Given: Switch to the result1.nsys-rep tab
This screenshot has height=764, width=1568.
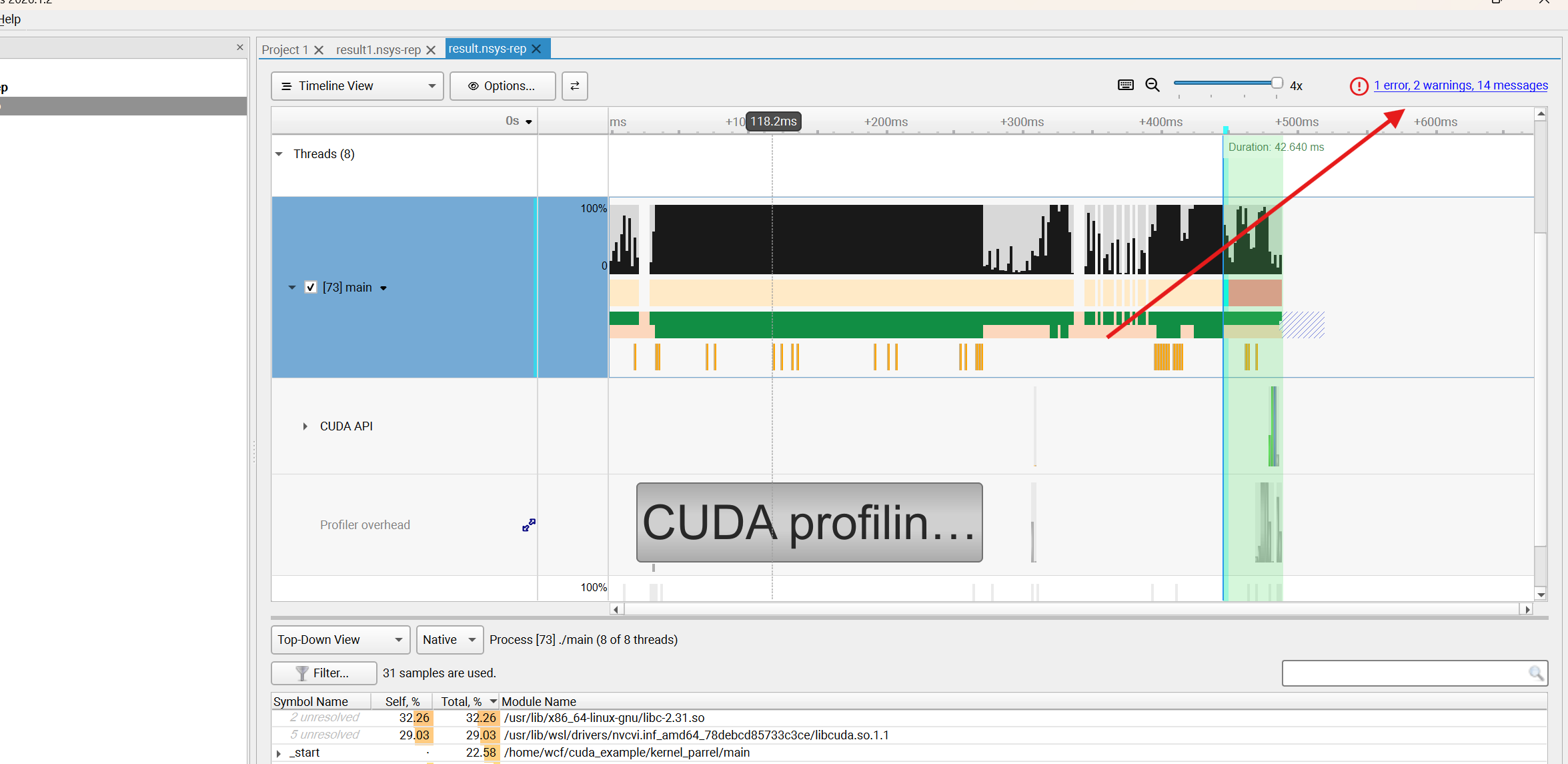Looking at the screenshot, I should tap(378, 50).
